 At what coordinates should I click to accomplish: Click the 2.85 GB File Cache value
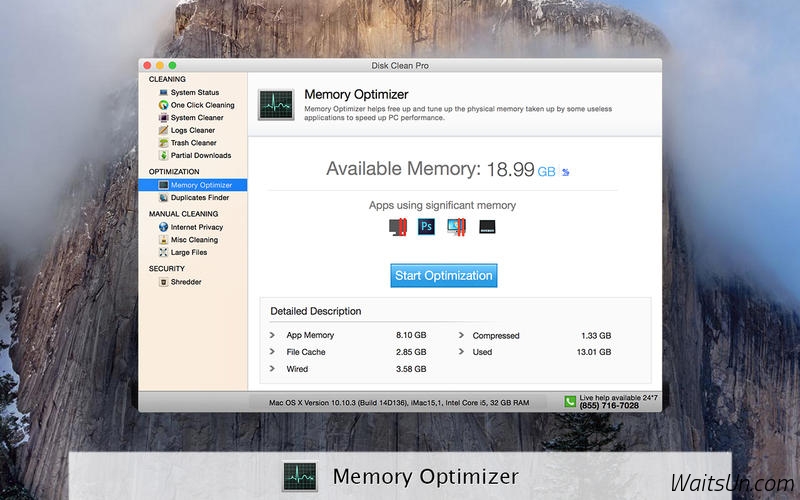[411, 352]
